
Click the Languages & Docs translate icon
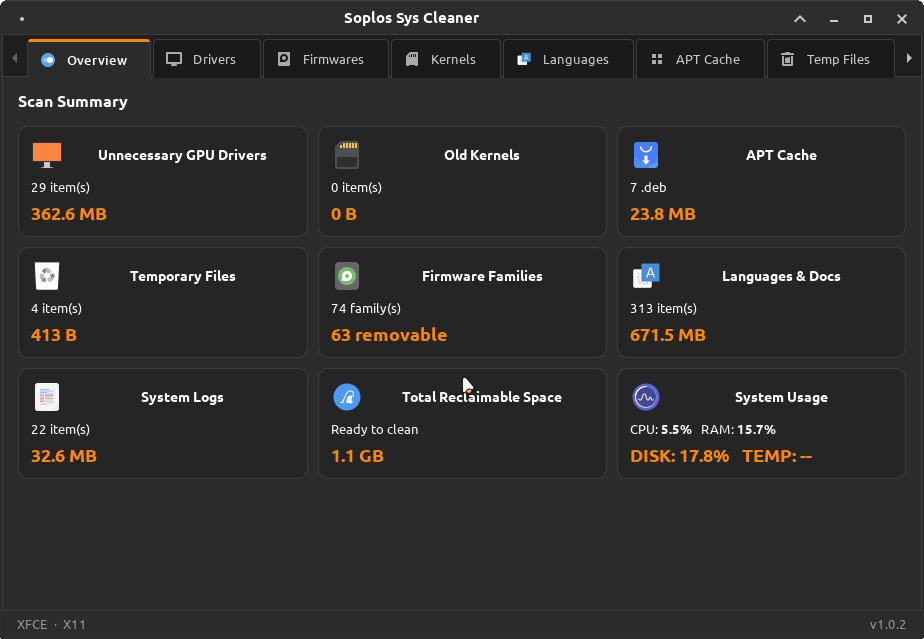[x=646, y=276]
